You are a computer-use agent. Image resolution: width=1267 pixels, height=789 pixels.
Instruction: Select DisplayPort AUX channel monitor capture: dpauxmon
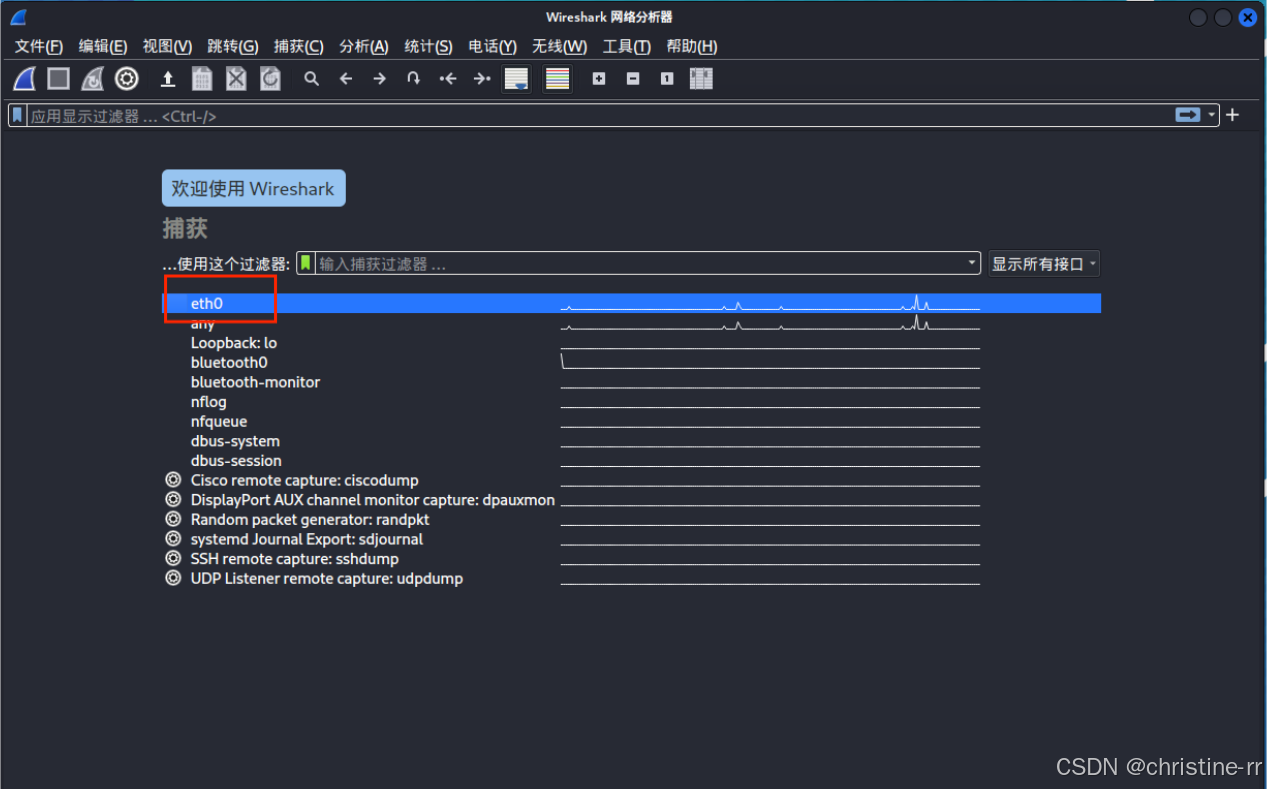click(x=373, y=500)
